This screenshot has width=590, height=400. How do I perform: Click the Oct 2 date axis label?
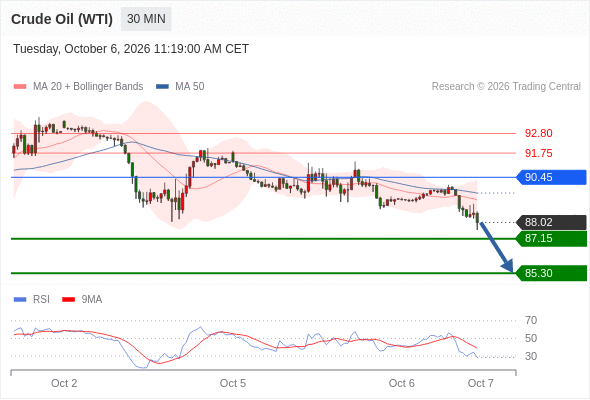64,383
